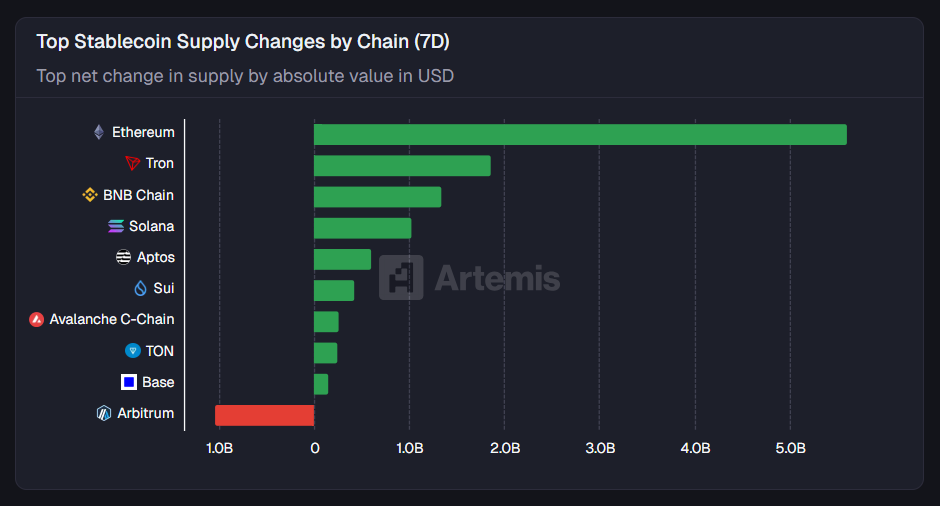
Task: Click the Solana green bar
Action: 362,228
